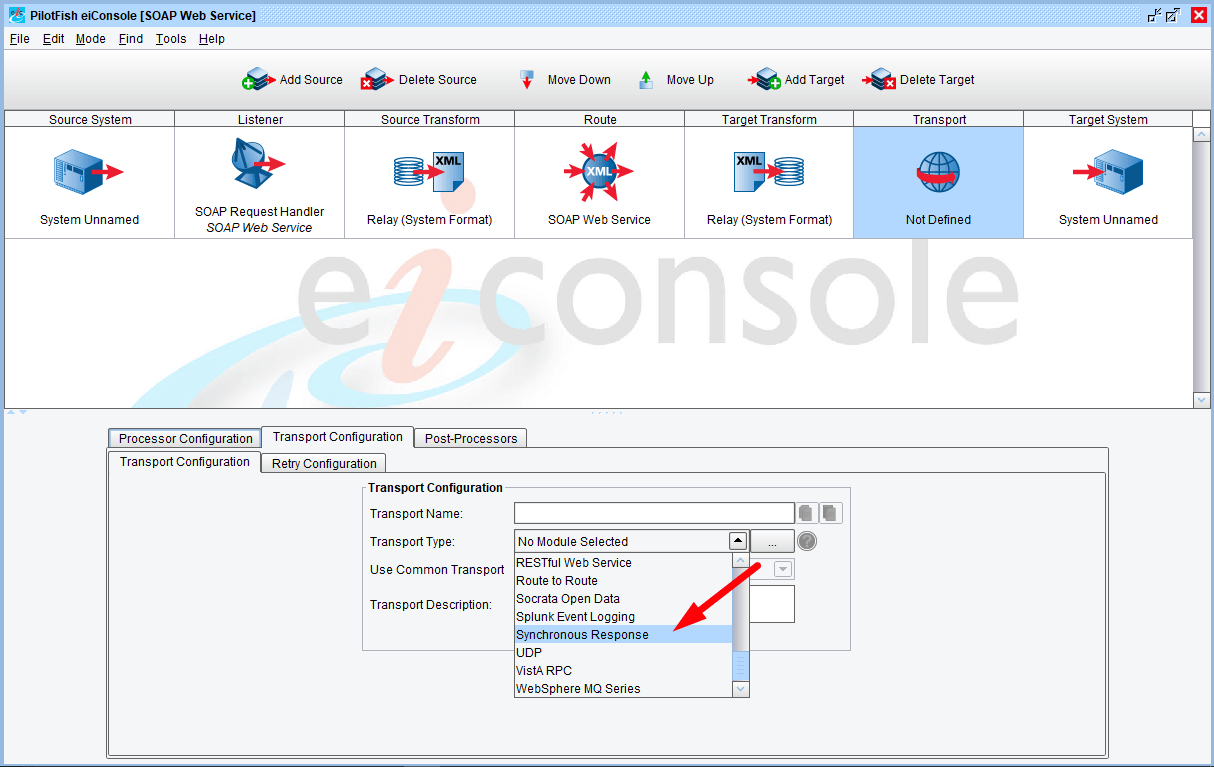Click the Add Target icon
This screenshot has height=767, width=1214.
pyautogui.click(x=765, y=80)
